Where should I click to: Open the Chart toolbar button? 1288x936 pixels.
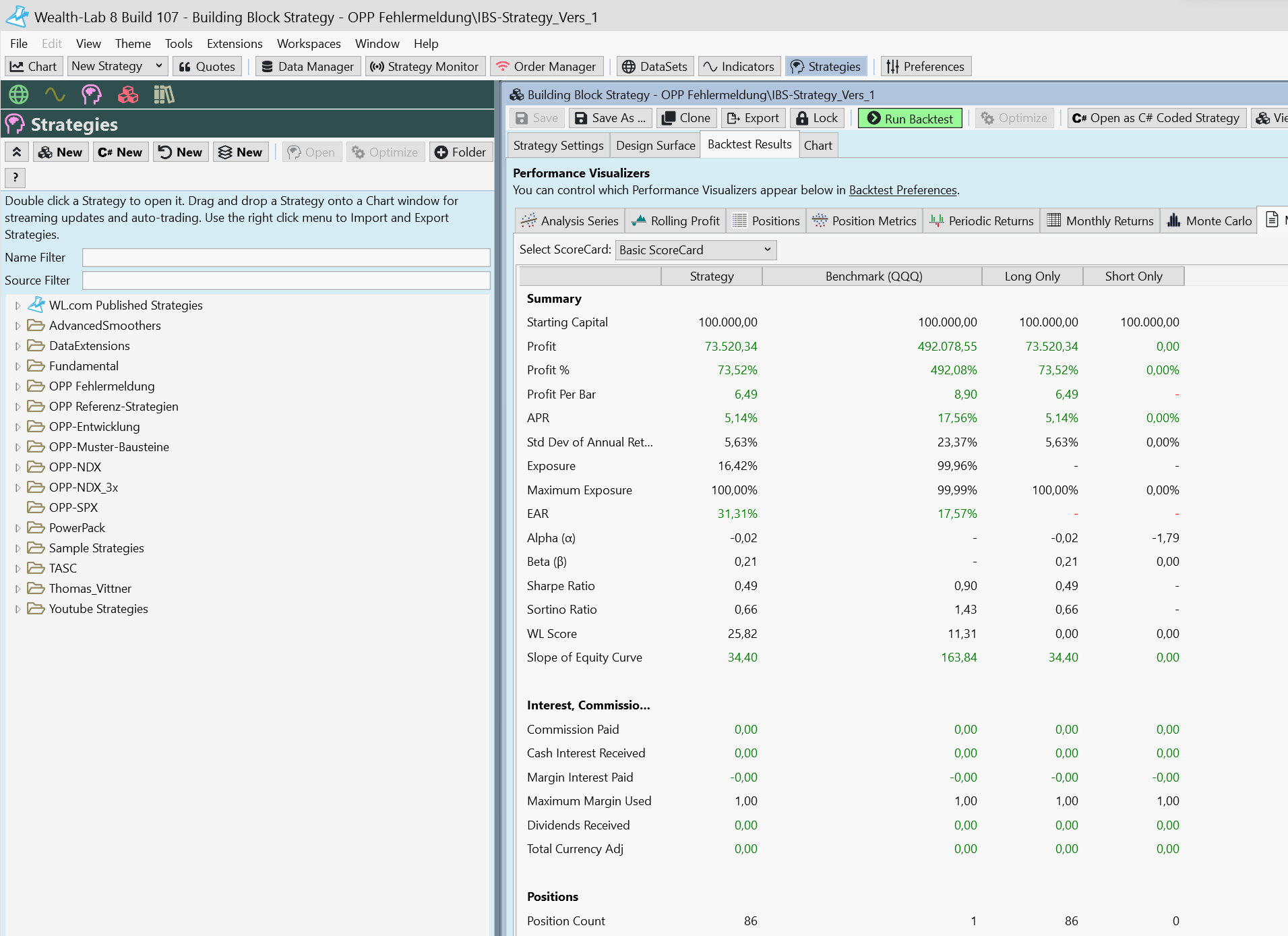34,66
